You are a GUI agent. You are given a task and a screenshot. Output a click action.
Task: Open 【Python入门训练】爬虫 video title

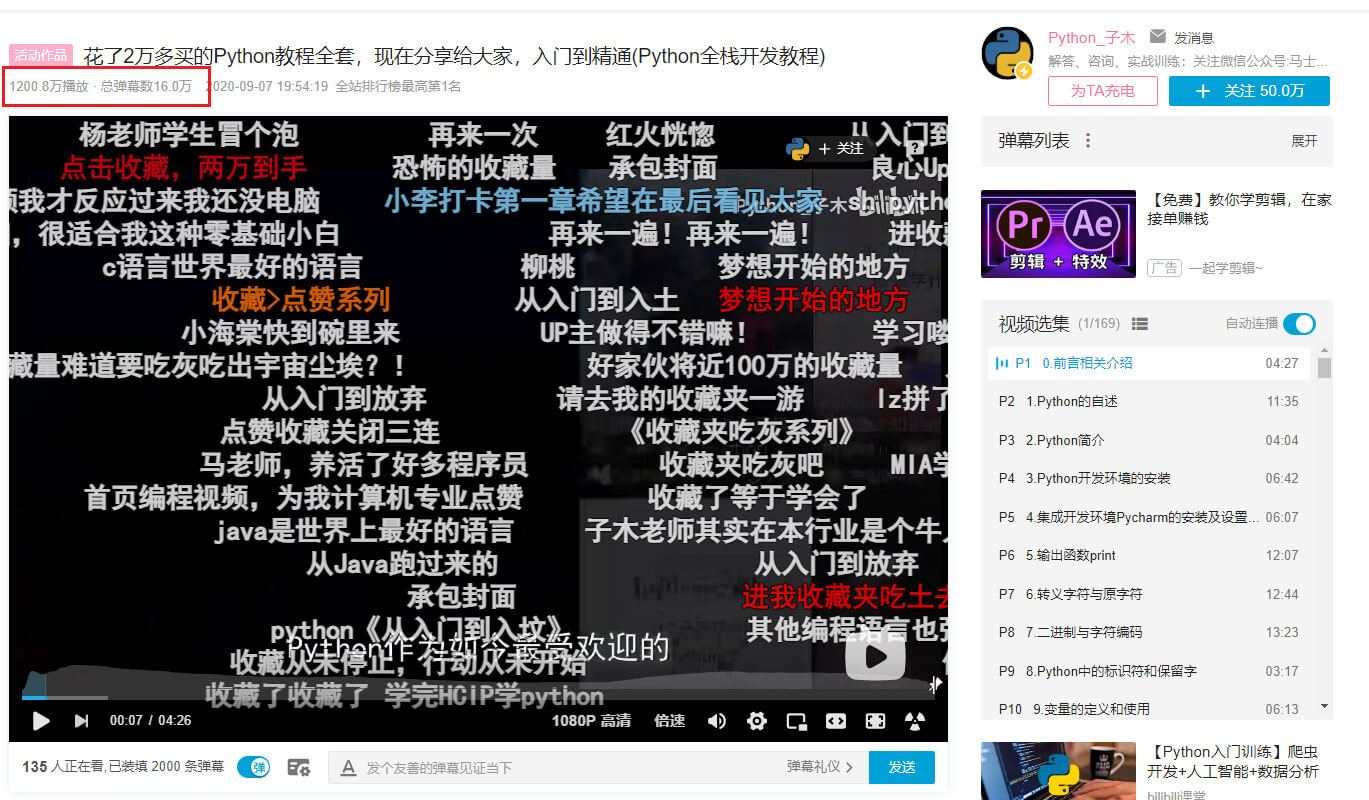click(x=1234, y=761)
